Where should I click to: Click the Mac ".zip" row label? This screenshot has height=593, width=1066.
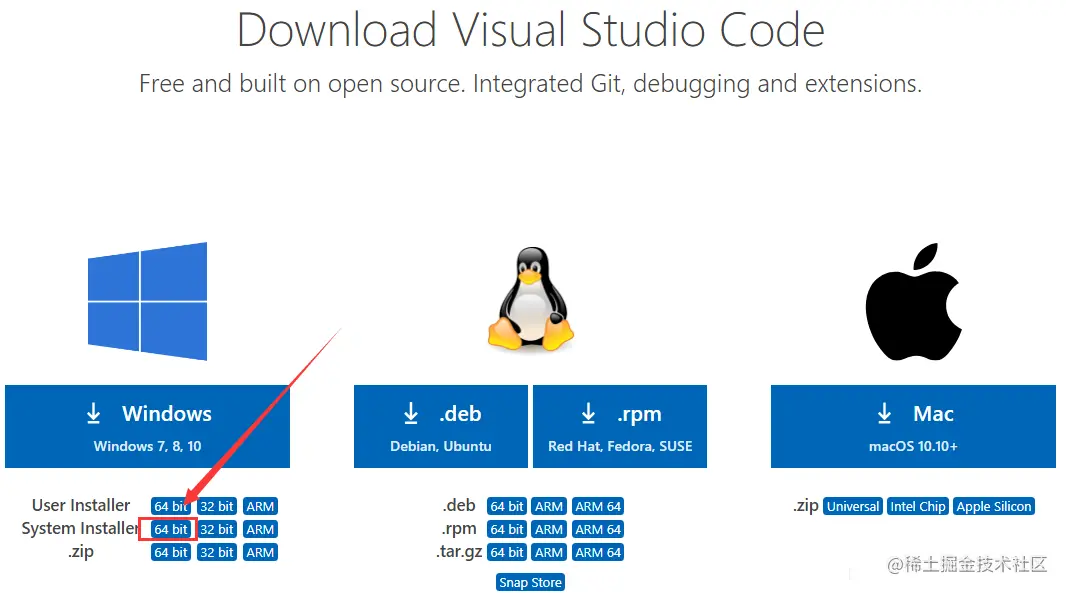click(x=806, y=506)
